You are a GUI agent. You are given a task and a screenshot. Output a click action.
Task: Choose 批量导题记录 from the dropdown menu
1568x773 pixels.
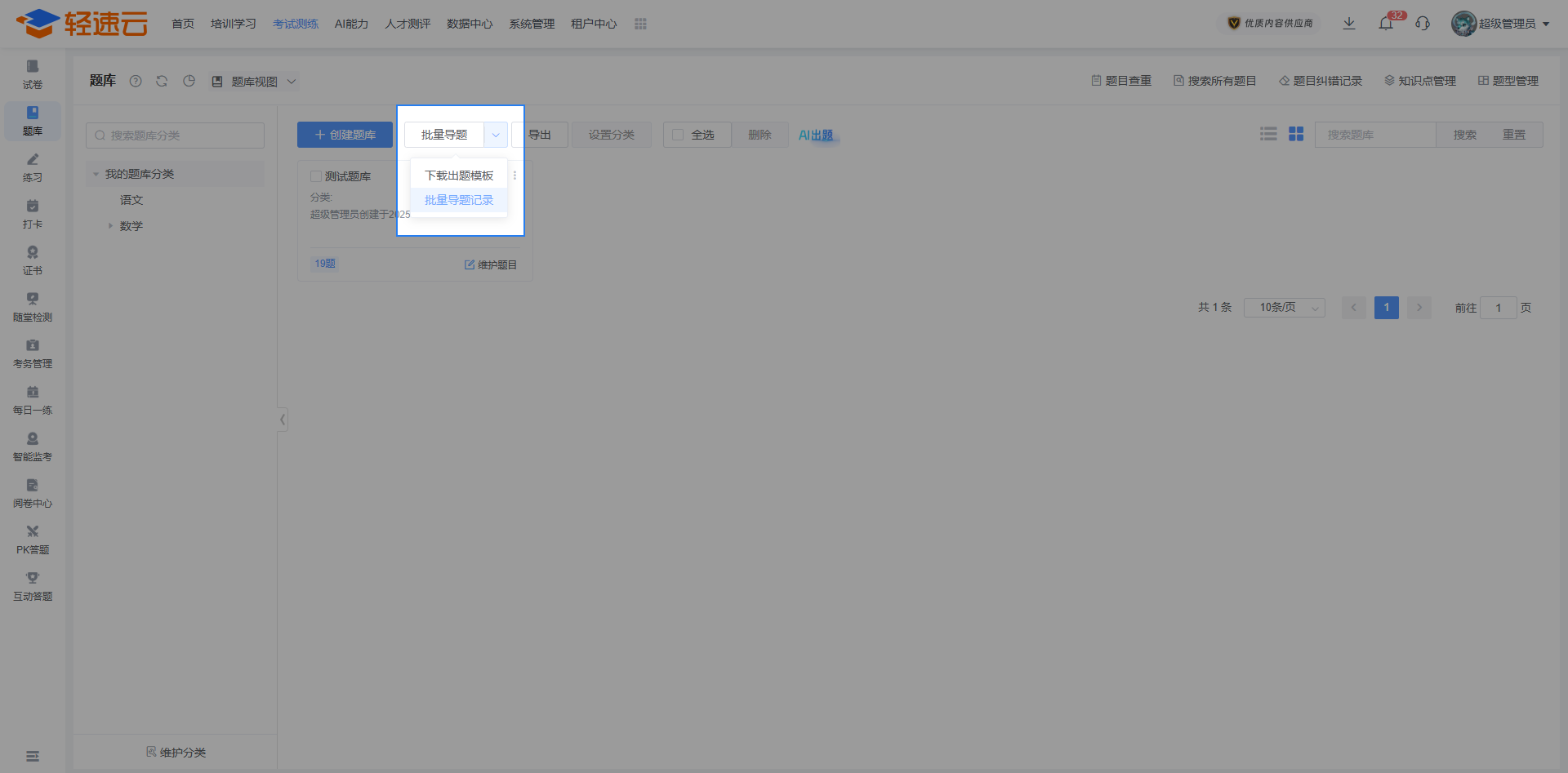[459, 200]
